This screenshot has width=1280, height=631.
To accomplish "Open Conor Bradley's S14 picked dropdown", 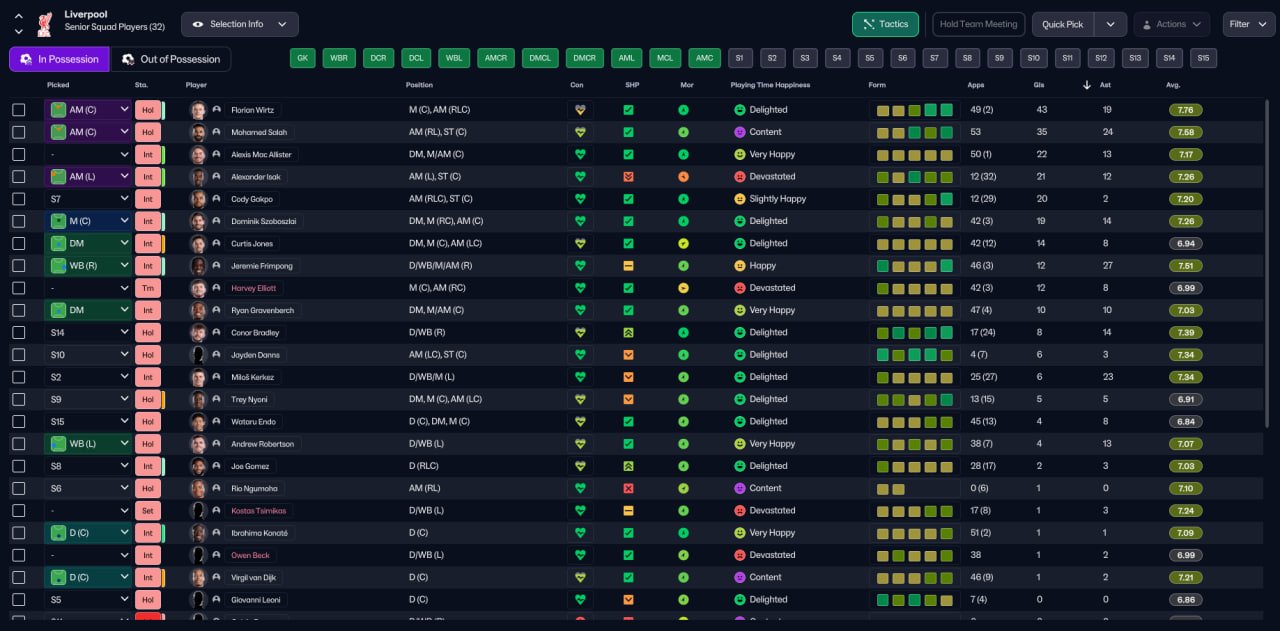I will (x=88, y=332).
